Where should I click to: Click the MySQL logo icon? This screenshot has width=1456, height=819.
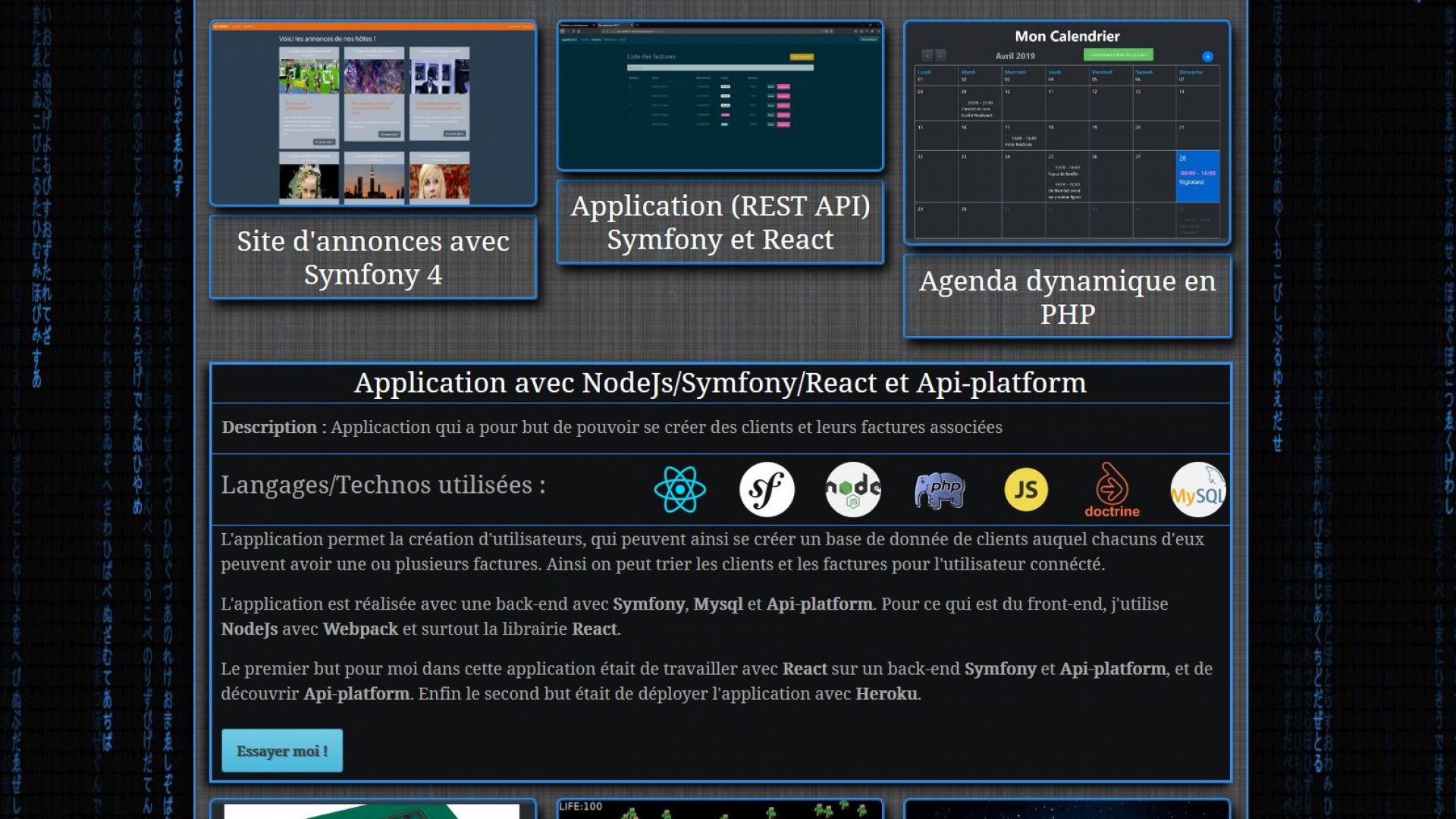[x=1197, y=490]
